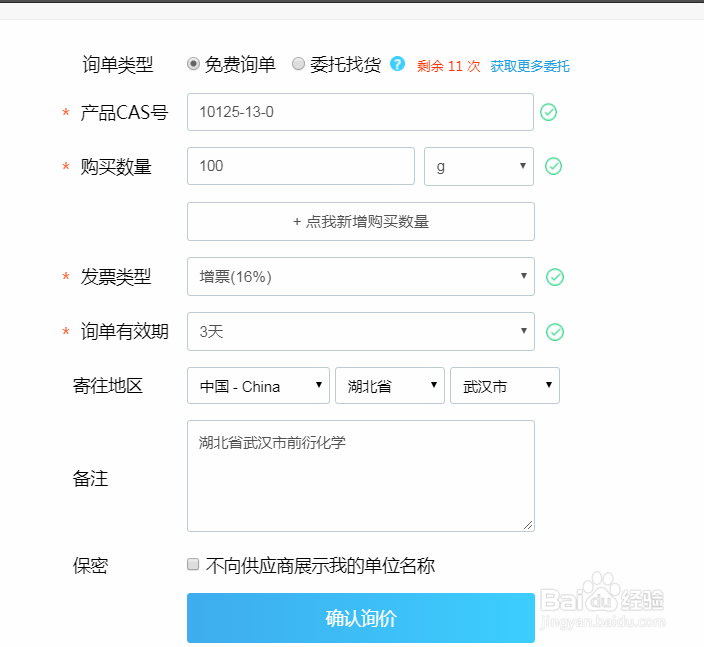
Task: Click the 产品CAS号 input field
Action: 360,112
